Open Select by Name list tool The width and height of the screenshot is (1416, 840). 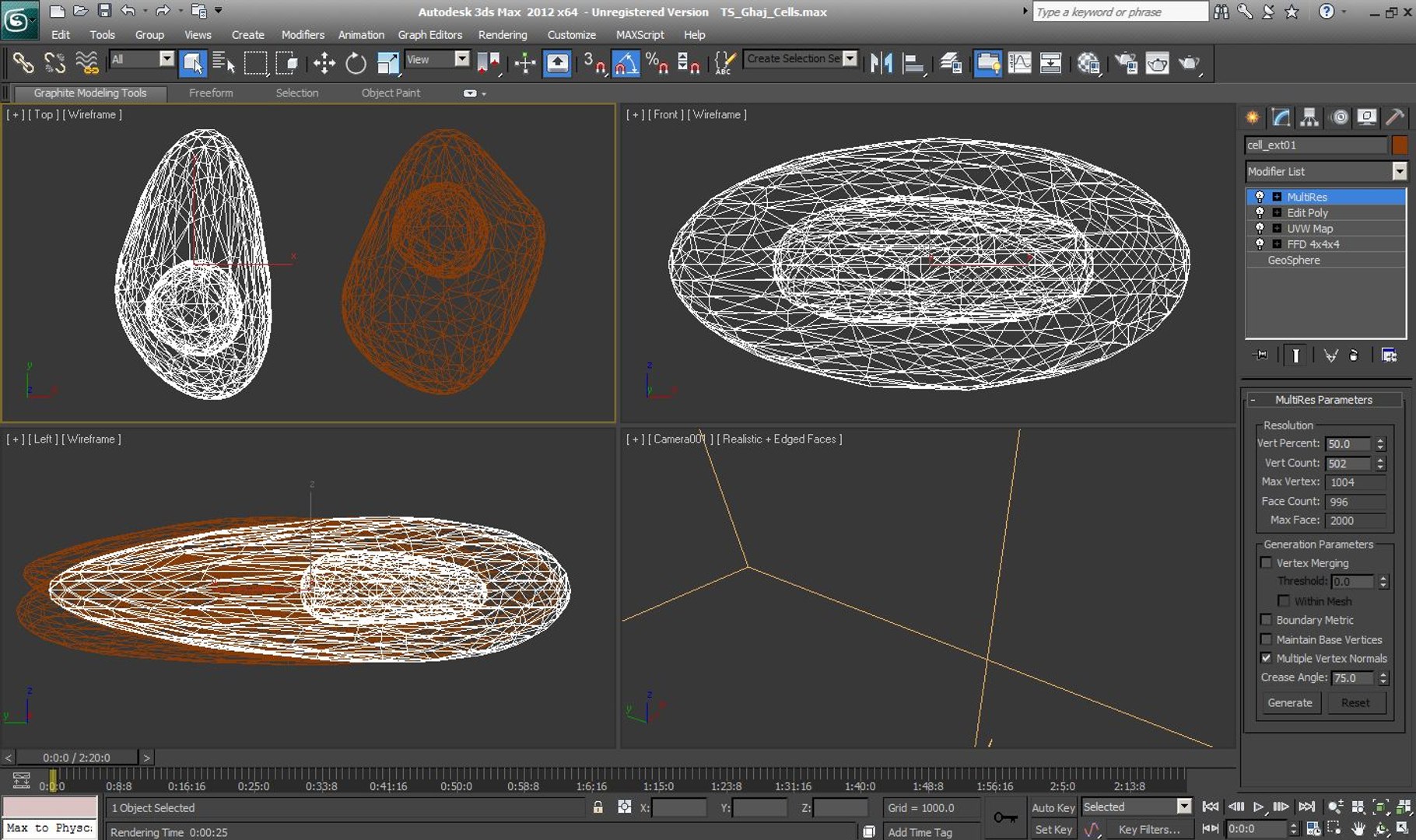coord(224,63)
